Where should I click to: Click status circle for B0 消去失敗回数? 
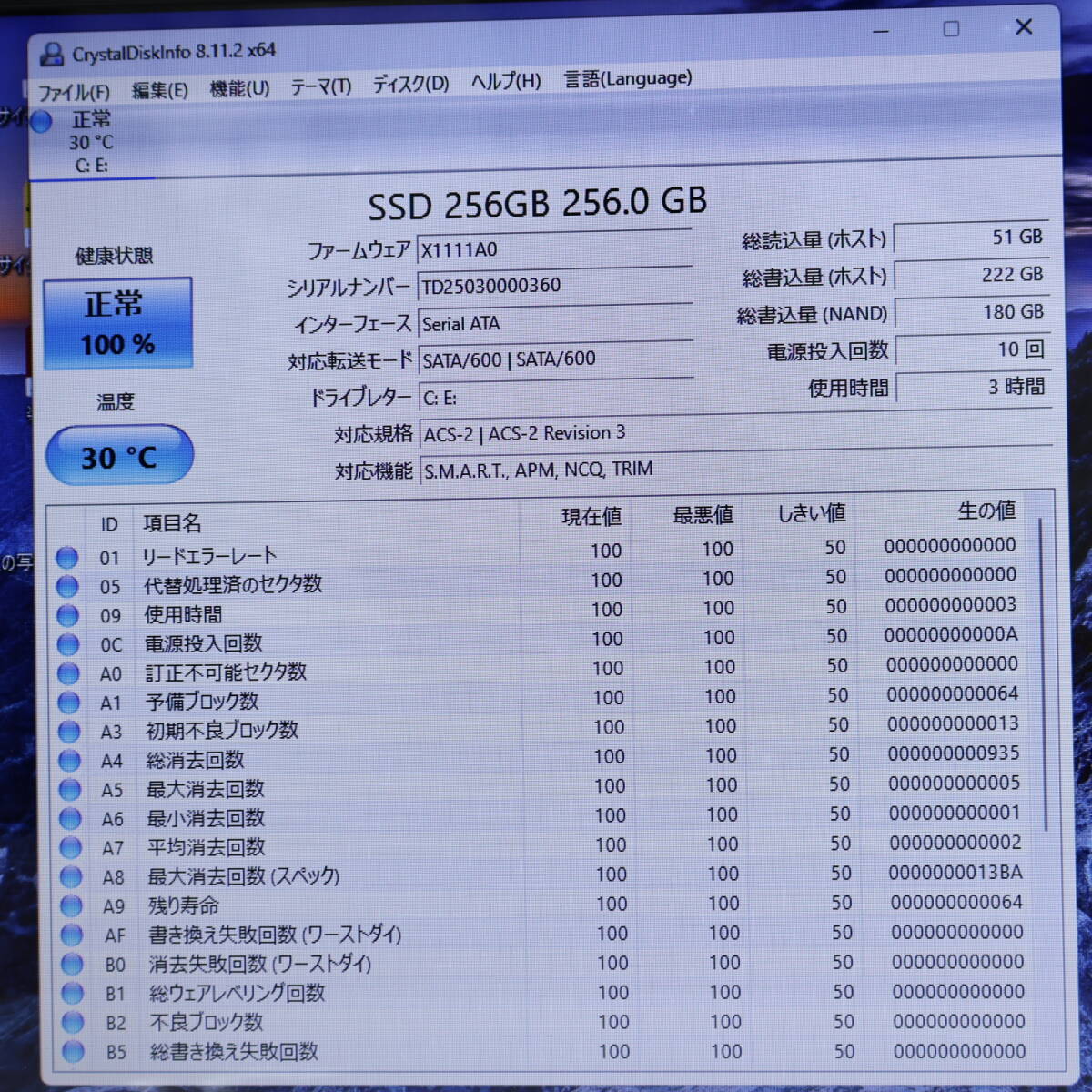pos(72,964)
